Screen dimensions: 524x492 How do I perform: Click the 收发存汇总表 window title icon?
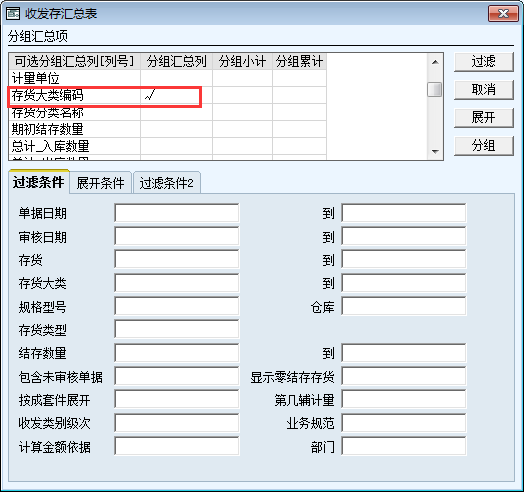pyautogui.click(x=13, y=14)
